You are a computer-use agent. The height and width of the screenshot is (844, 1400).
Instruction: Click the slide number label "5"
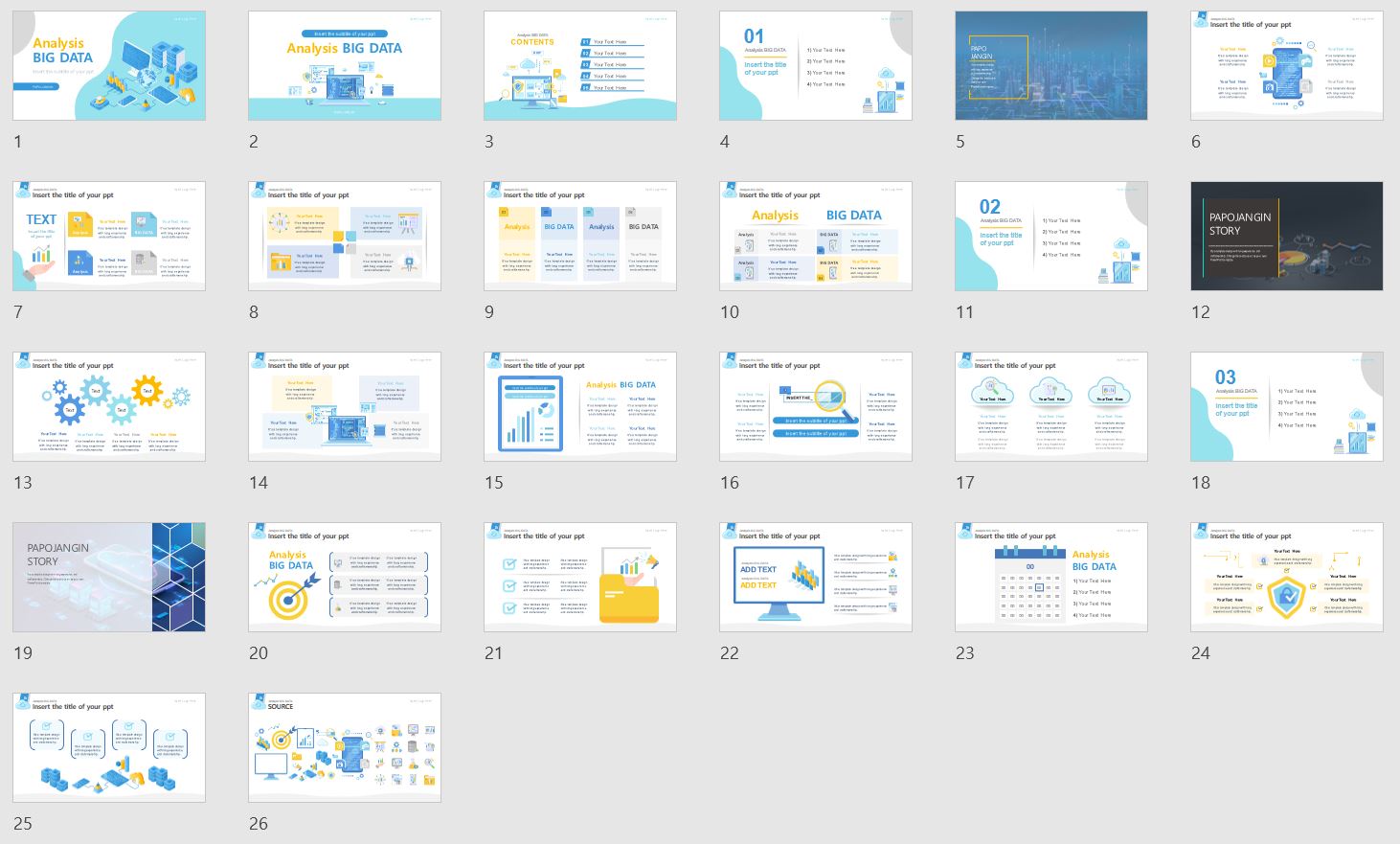960,142
